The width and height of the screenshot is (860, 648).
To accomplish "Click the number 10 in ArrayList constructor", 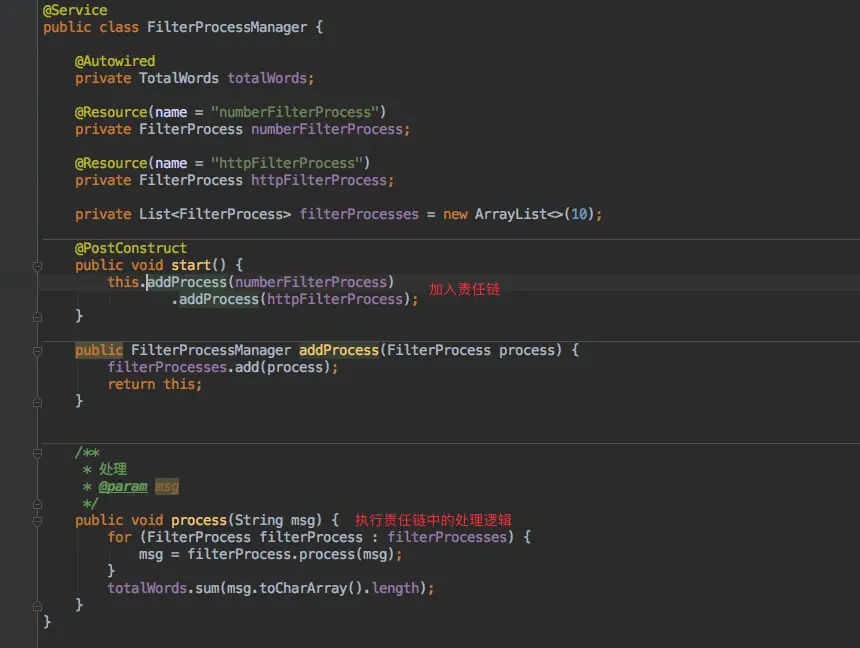I will pos(579,214).
